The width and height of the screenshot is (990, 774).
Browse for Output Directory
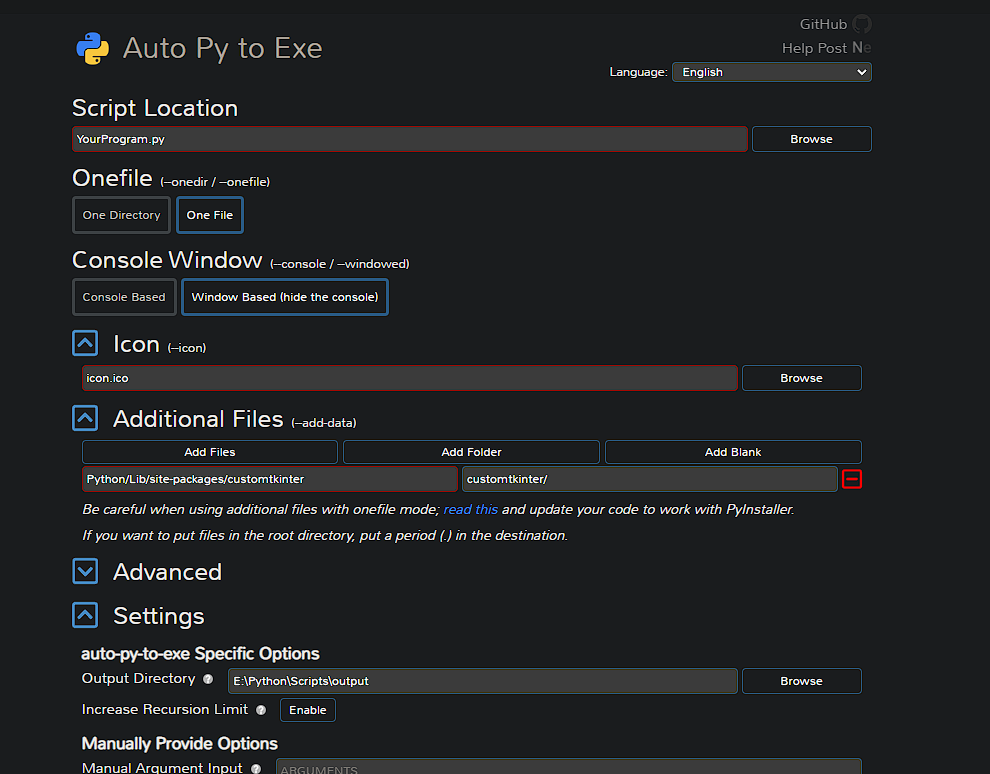point(801,681)
